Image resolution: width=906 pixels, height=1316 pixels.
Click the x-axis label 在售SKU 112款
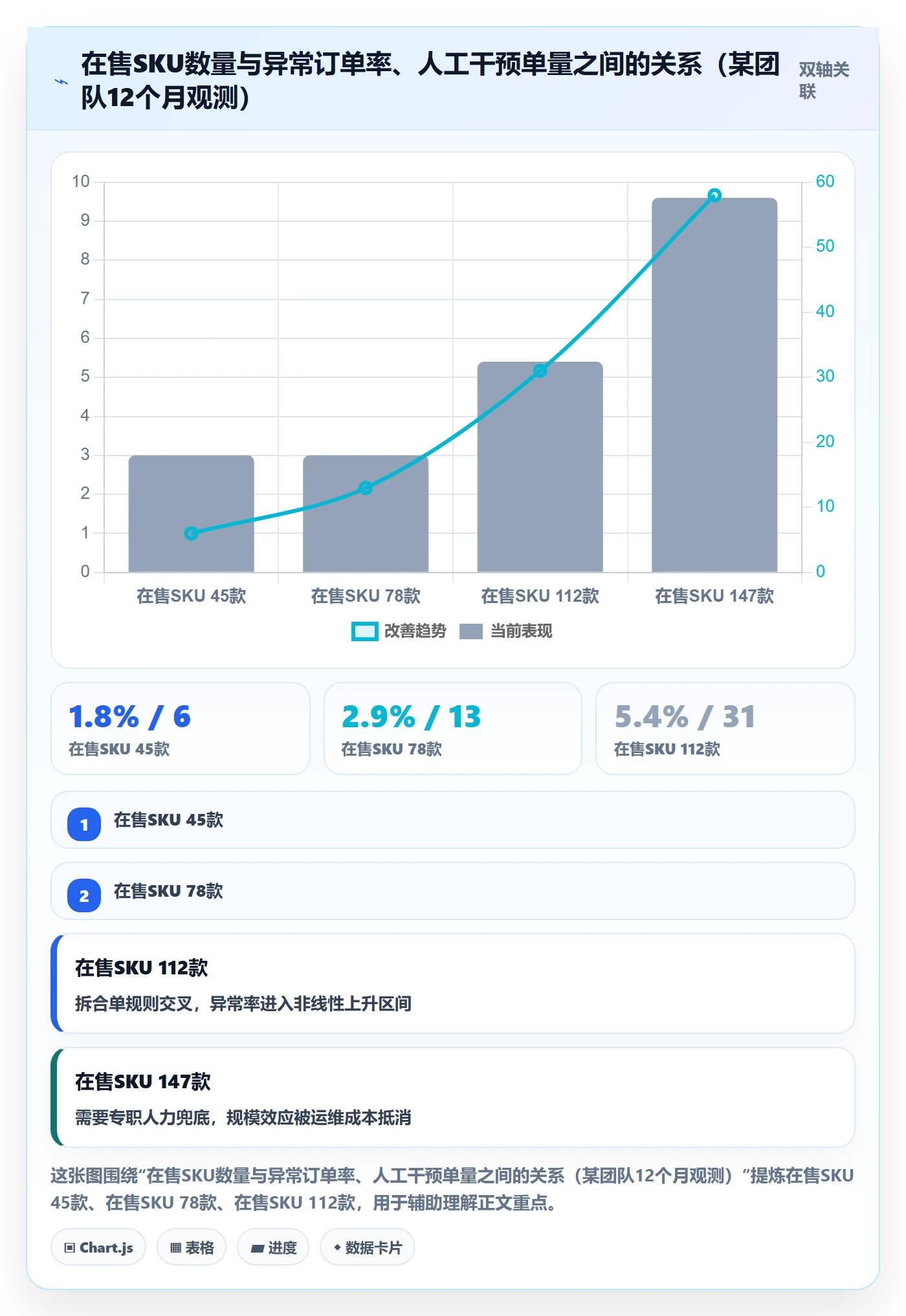click(540, 596)
